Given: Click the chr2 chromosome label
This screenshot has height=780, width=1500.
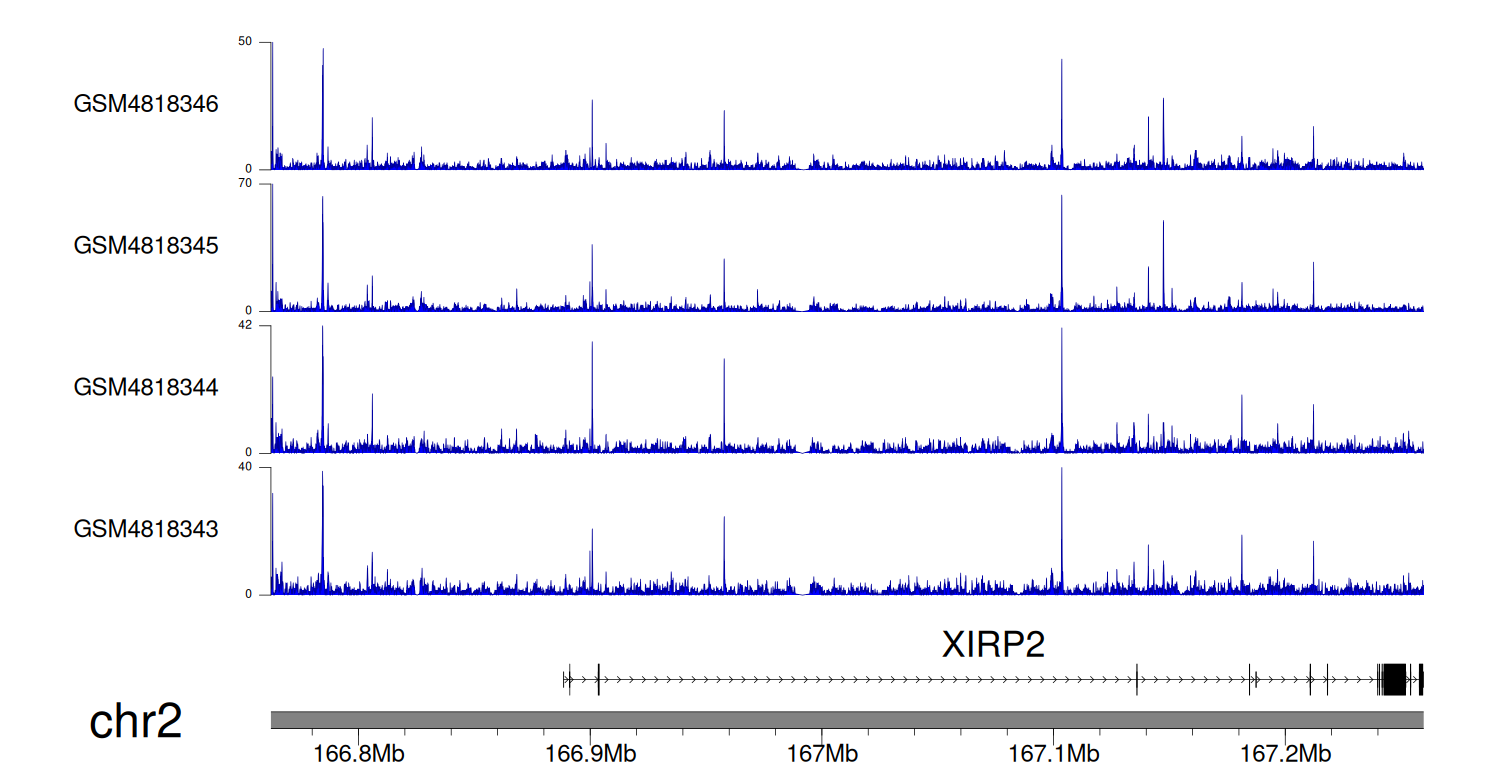Looking at the screenshot, I should 136,722.
